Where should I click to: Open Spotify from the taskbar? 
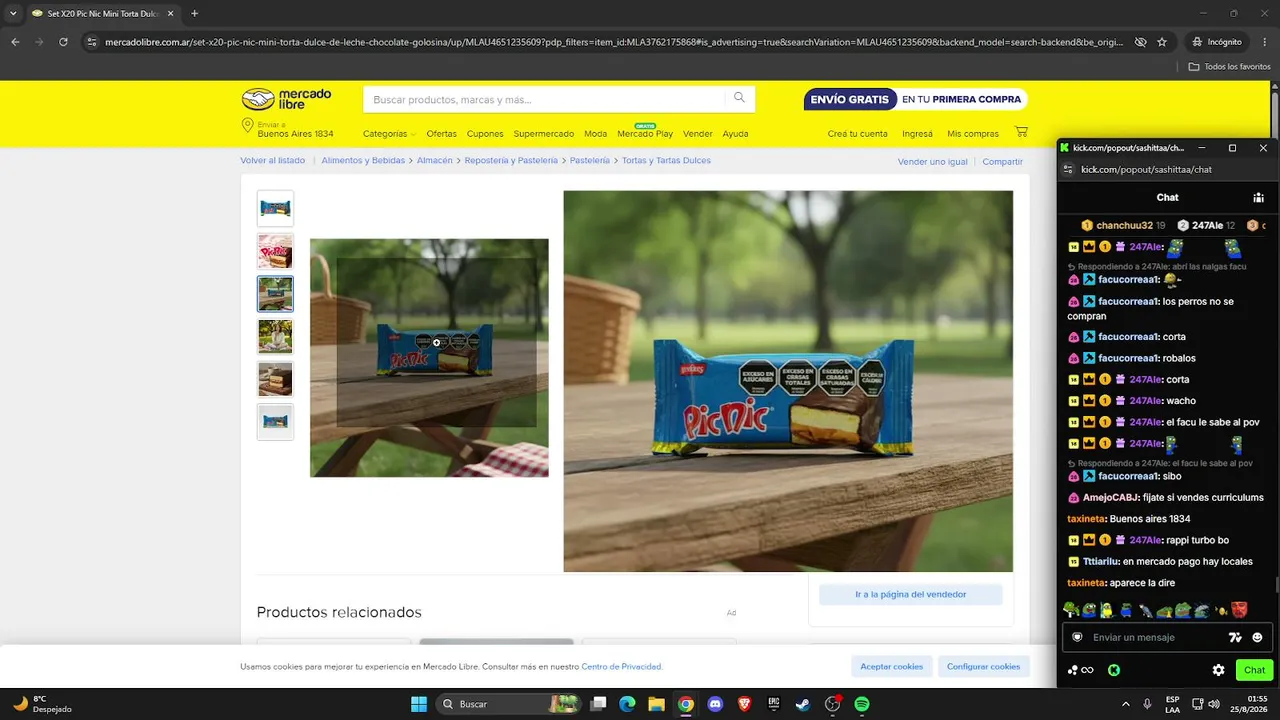tap(862, 704)
